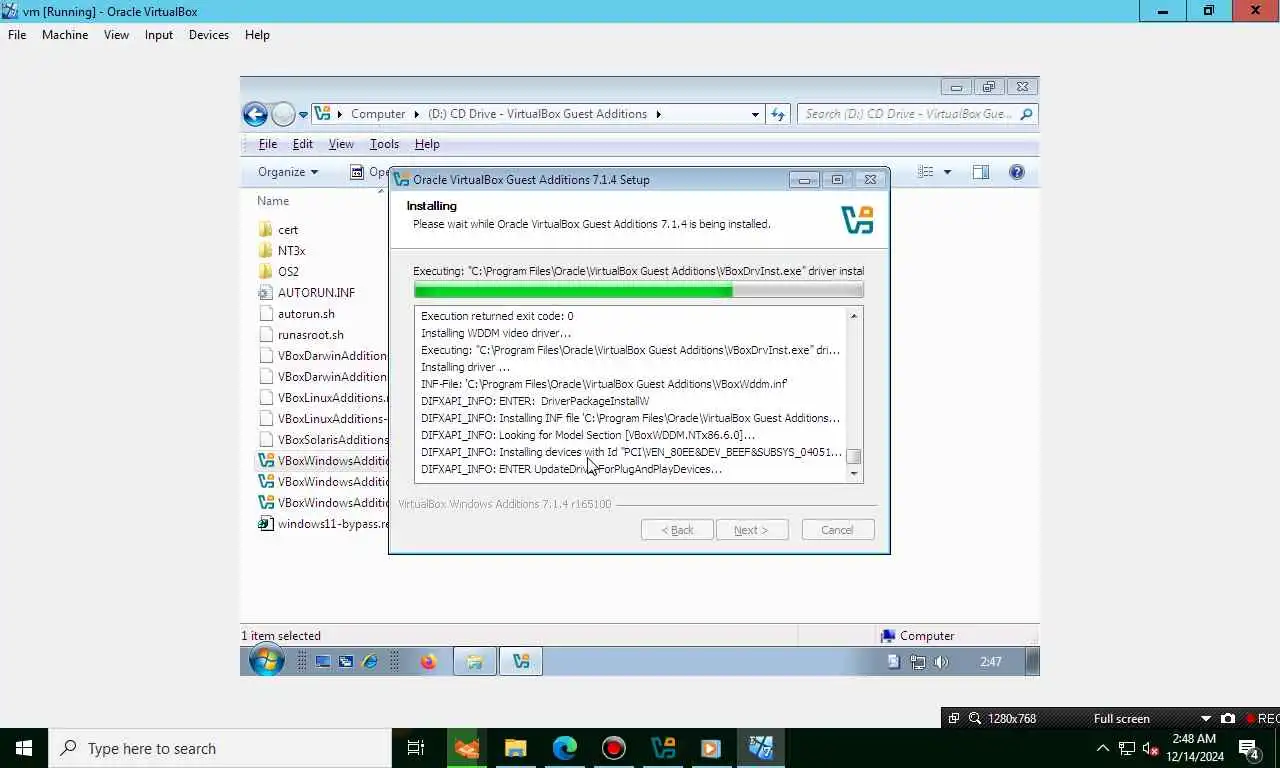Click the guest show desktop strip
1280x768 pixels.
tap(1033, 661)
